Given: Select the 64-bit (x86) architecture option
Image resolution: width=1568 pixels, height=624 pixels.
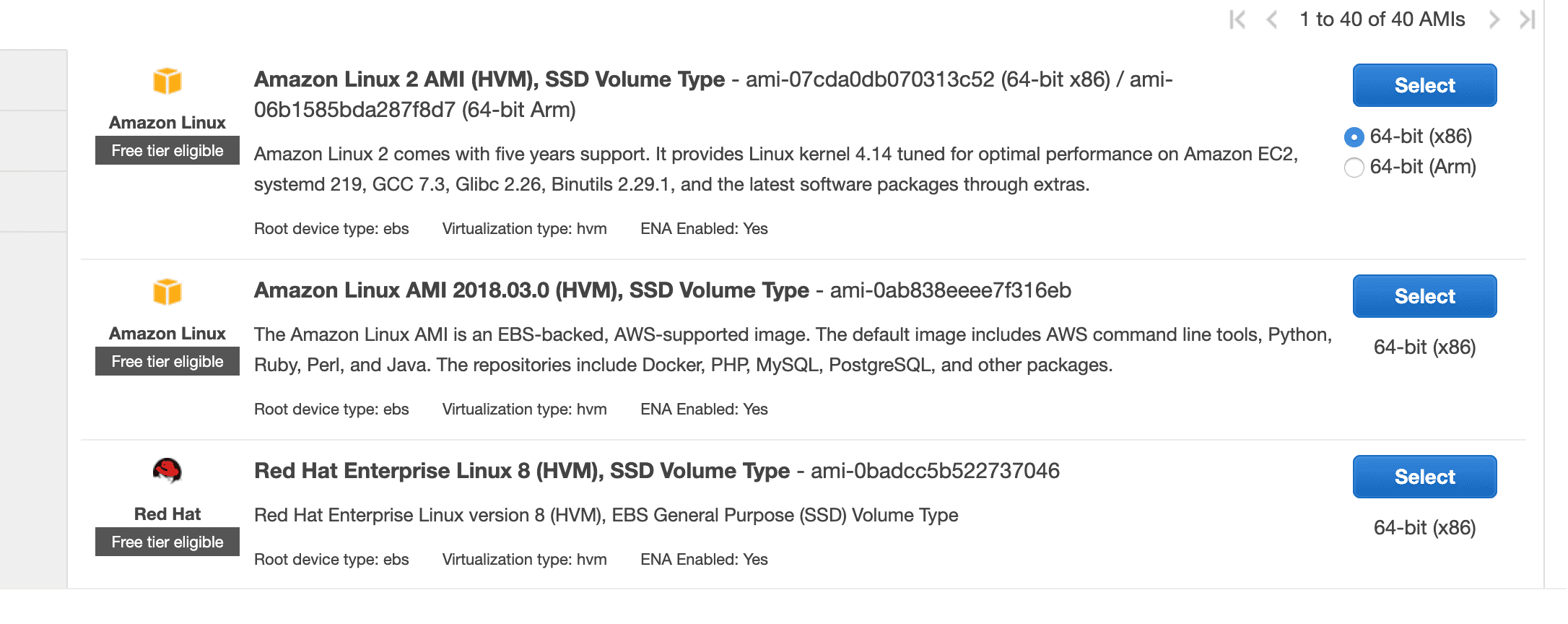Looking at the screenshot, I should tap(1354, 136).
